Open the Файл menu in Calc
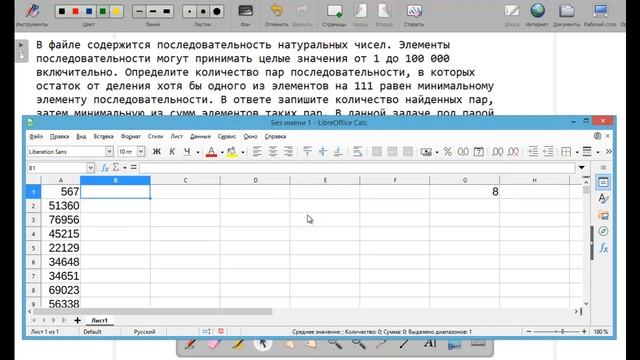 click(36, 136)
